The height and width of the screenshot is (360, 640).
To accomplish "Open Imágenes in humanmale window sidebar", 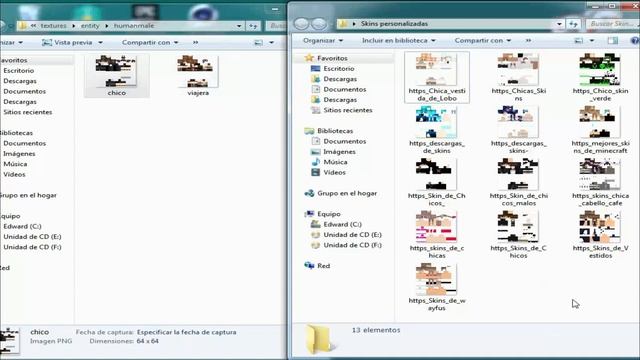I will (19, 153).
